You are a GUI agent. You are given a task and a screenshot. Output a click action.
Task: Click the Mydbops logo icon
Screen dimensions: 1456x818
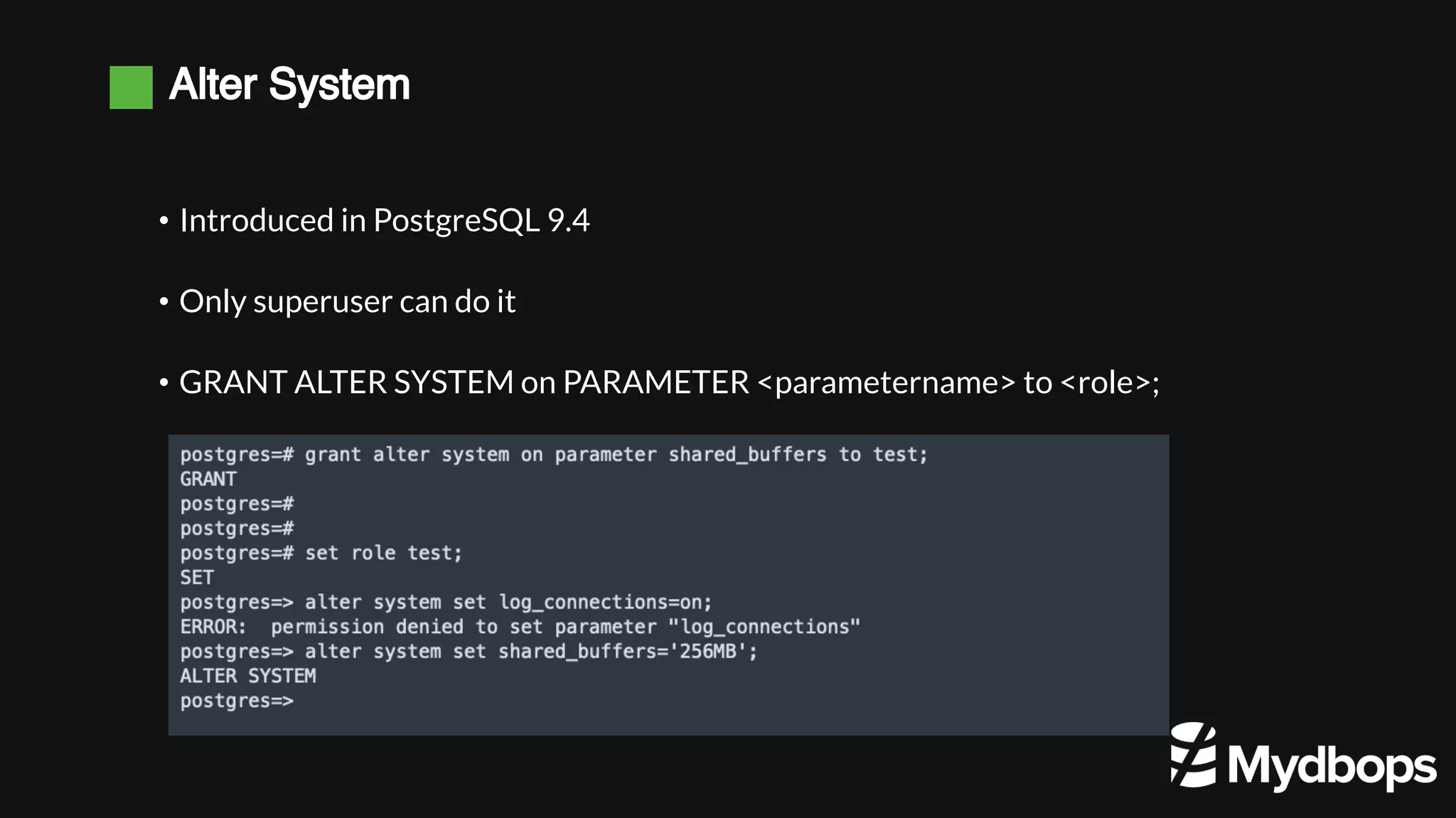tap(1193, 755)
